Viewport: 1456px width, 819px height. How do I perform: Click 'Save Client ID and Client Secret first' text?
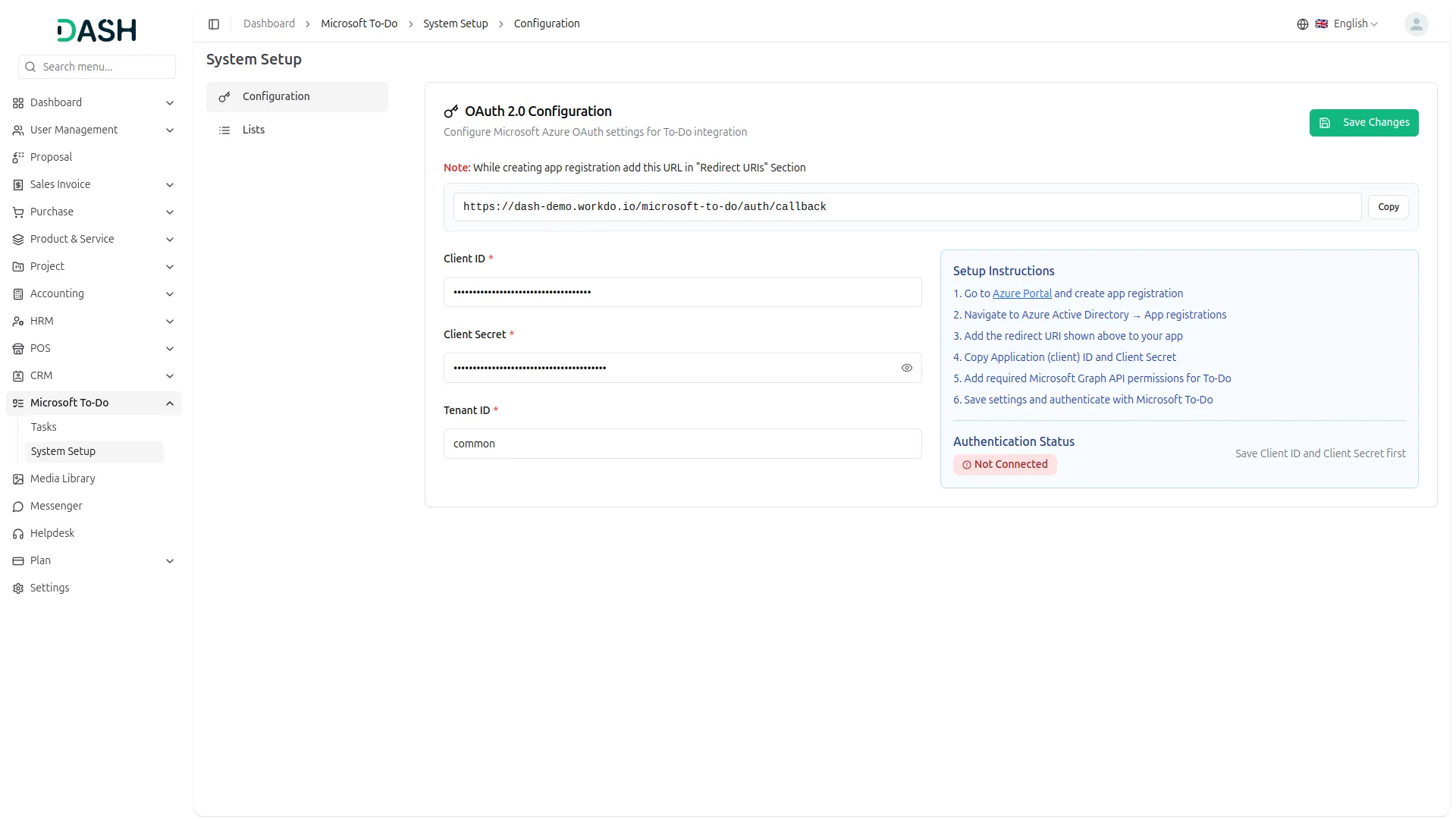coord(1320,453)
